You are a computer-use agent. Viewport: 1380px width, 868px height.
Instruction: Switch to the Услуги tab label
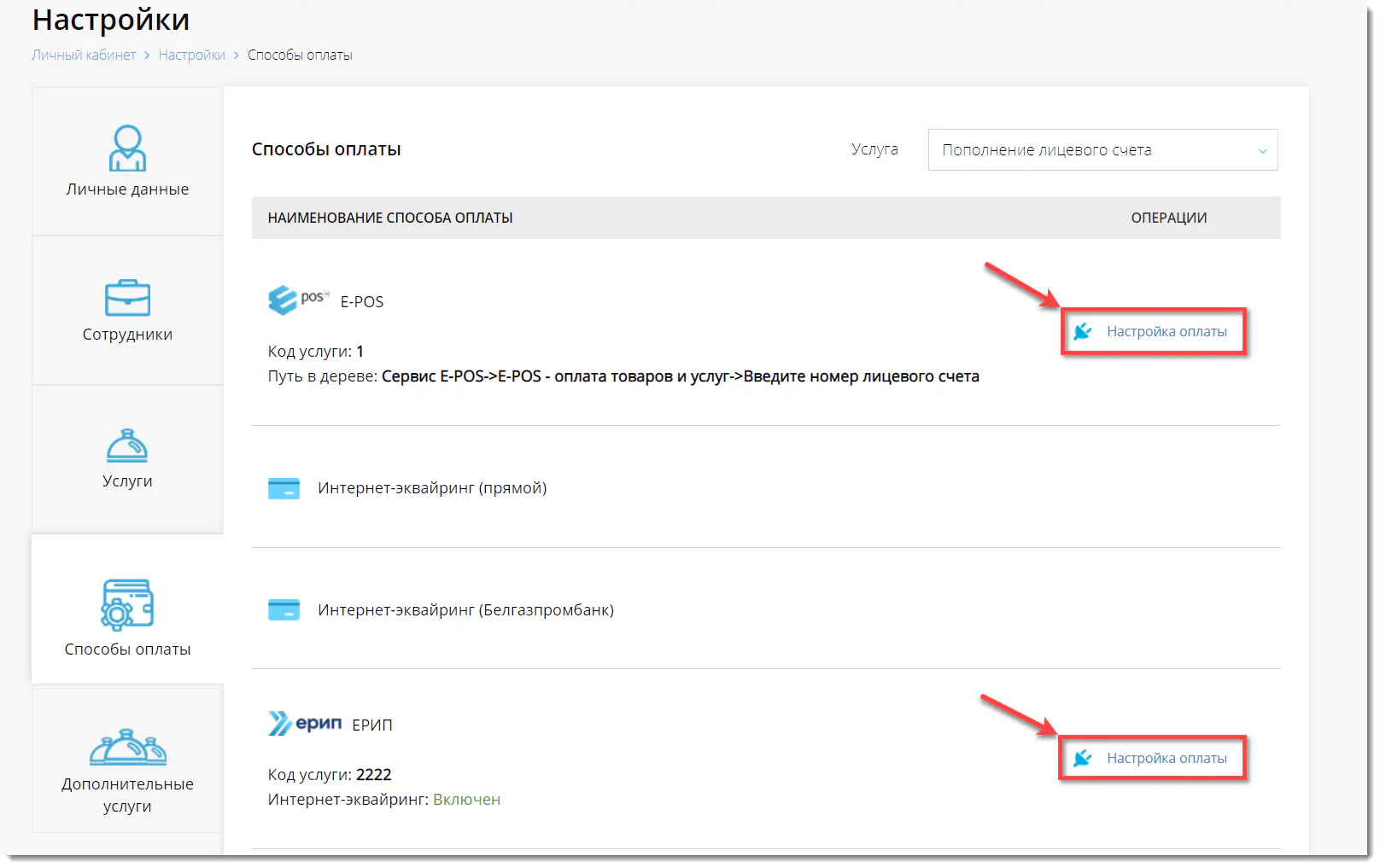pos(127,481)
